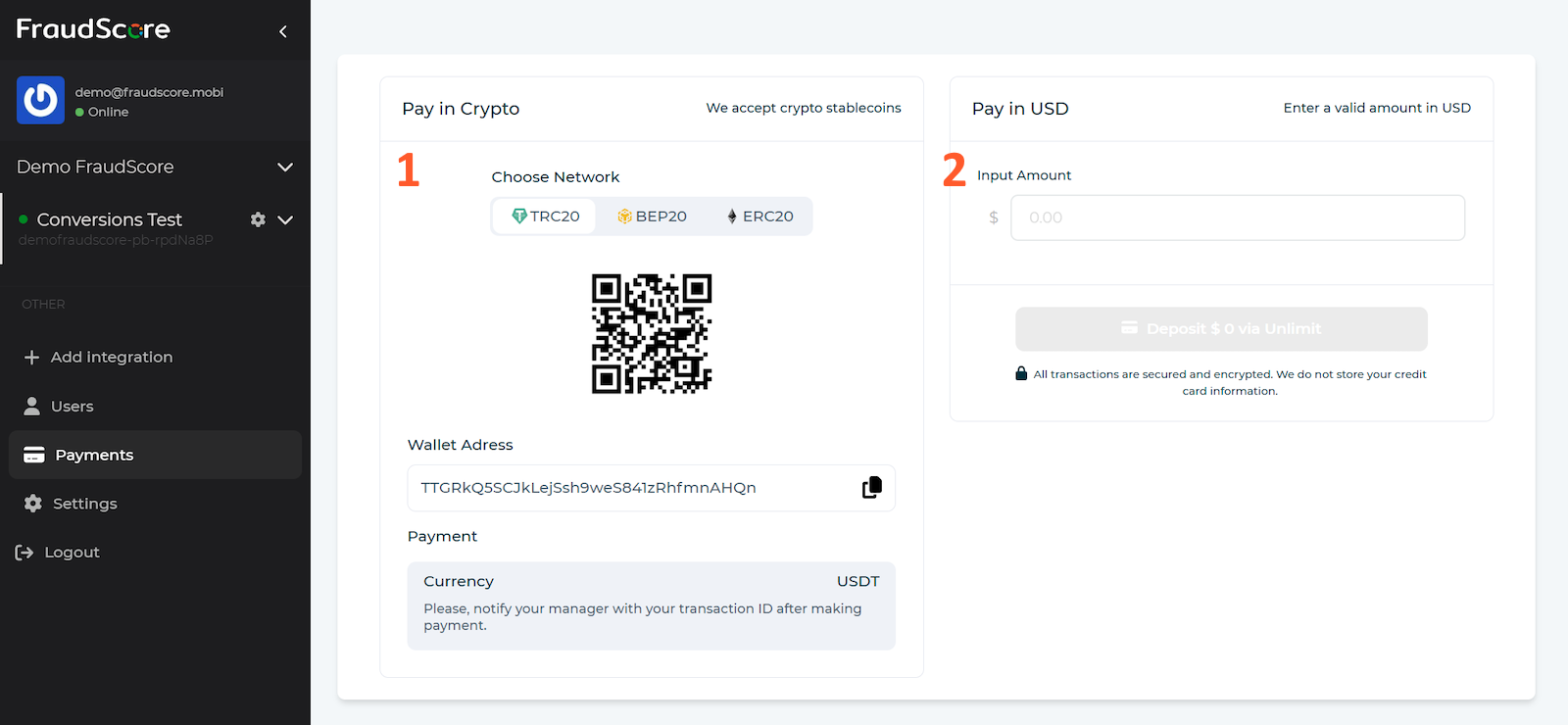This screenshot has height=725, width=1568.
Task: Expand the Conversions Test chevron
Action: 285,220
